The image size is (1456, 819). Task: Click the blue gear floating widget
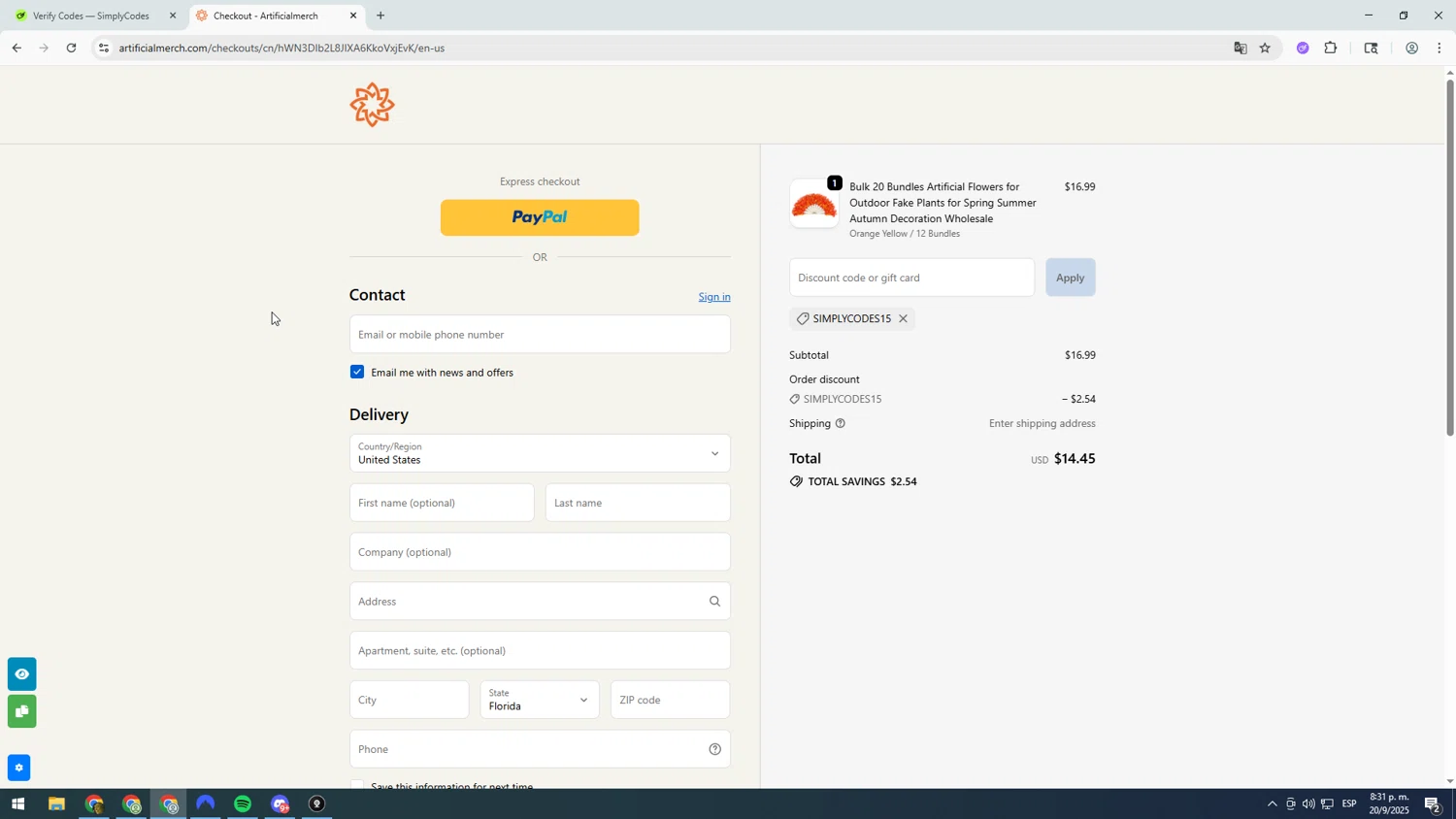[18, 768]
